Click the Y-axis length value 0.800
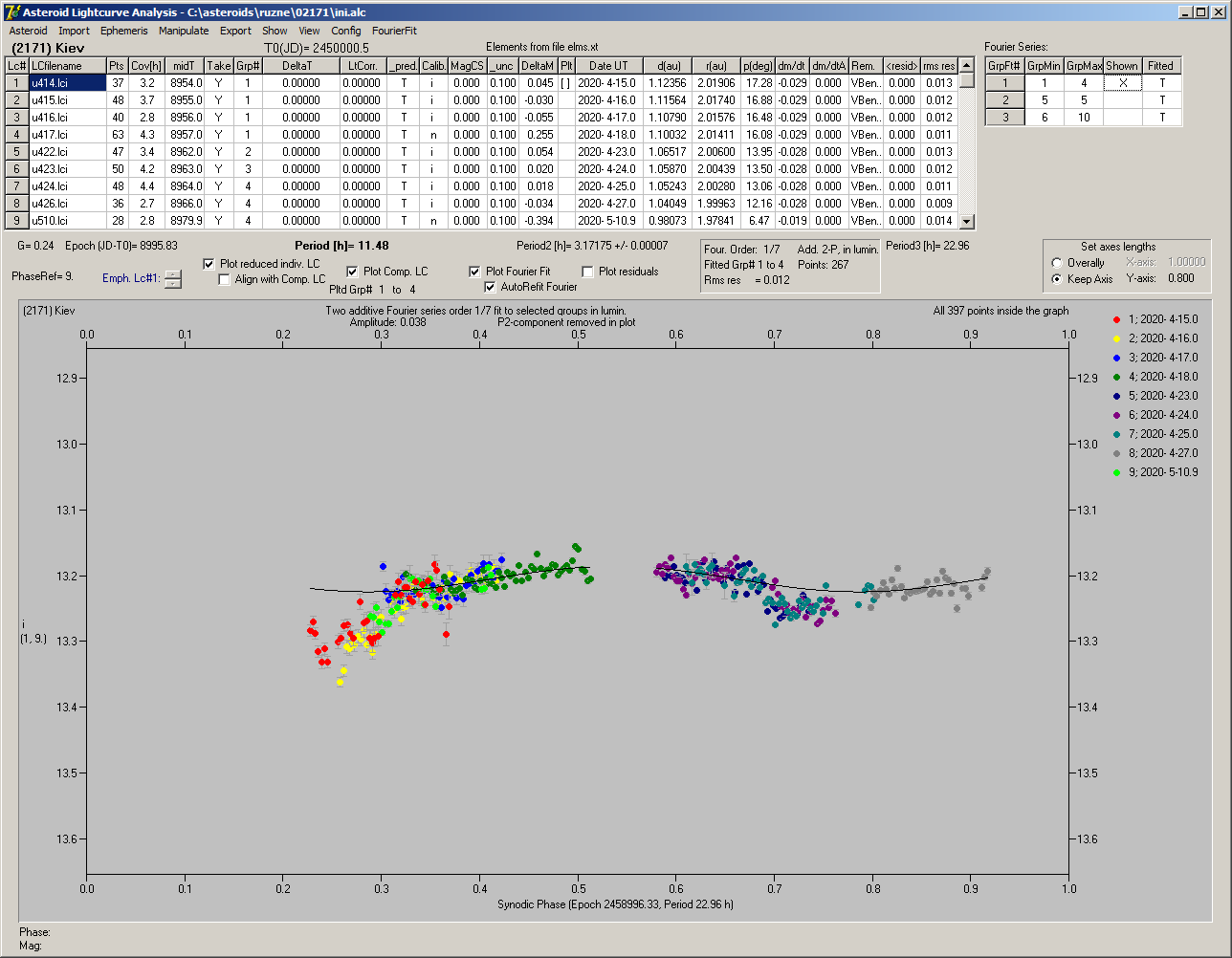The width and height of the screenshot is (1232, 958). pyautogui.click(x=1180, y=279)
